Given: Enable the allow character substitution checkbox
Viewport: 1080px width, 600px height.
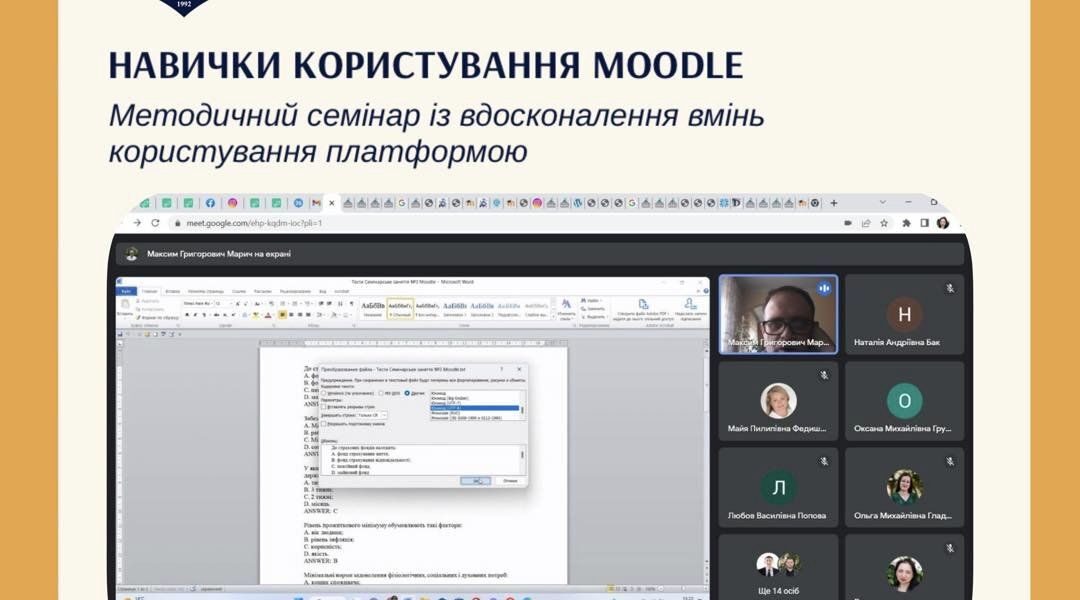Looking at the screenshot, I should click(x=324, y=424).
